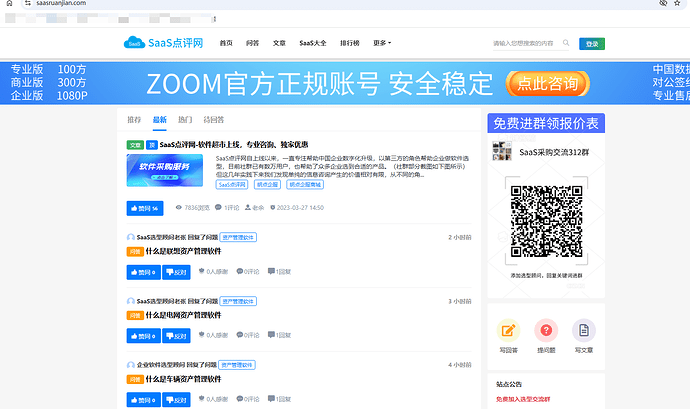Click 反对 under 什么是车辆资产管理软件
The width and height of the screenshot is (690, 409).
176,400
